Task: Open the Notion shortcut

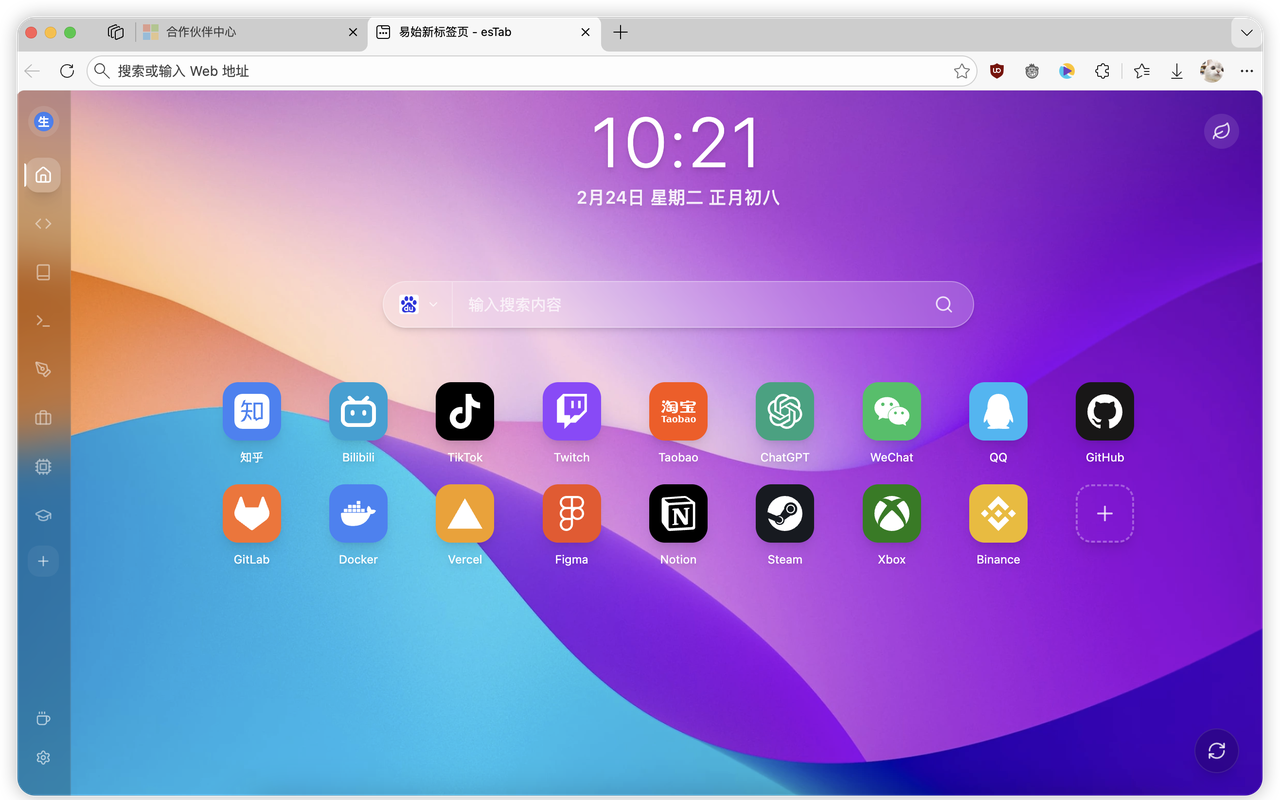Action: (x=678, y=514)
